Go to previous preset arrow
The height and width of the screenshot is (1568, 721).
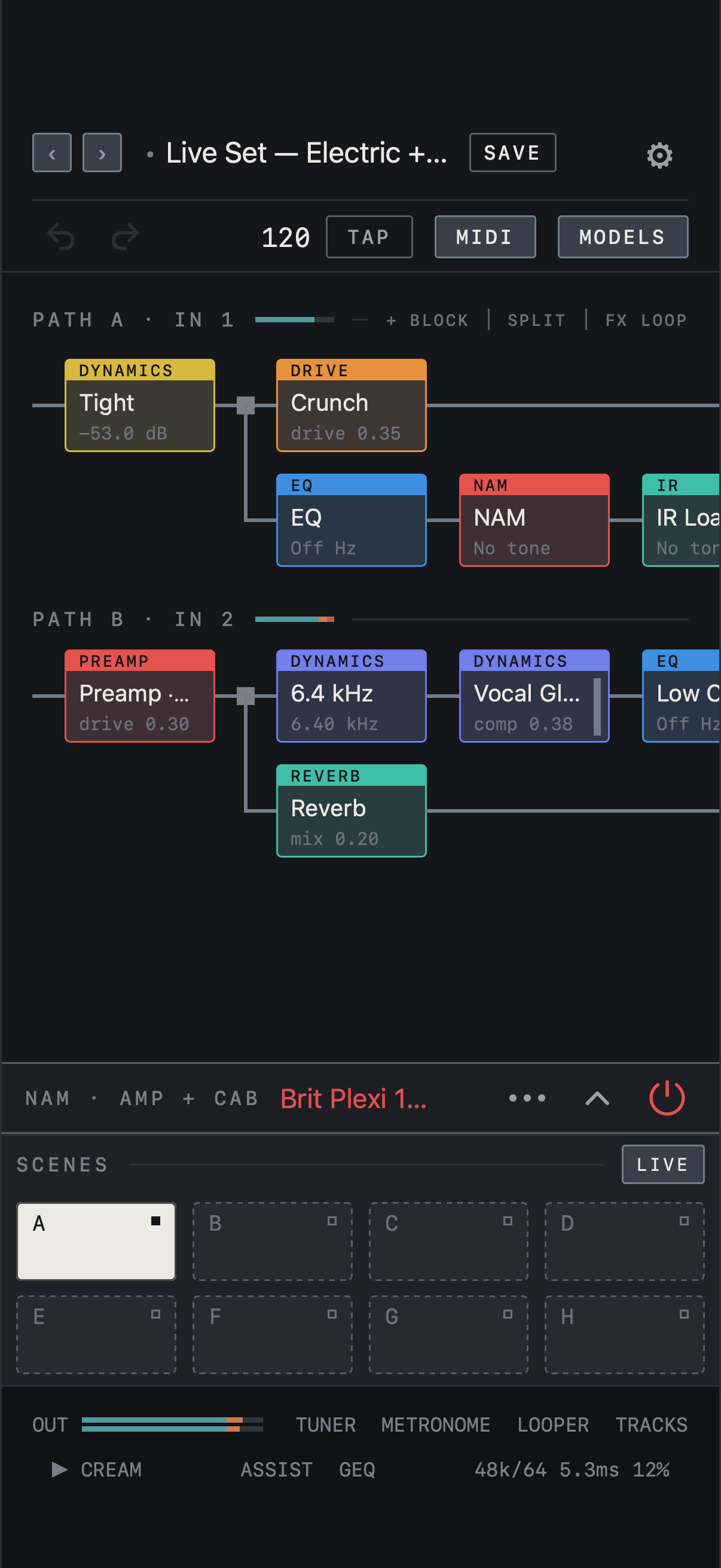(52, 152)
